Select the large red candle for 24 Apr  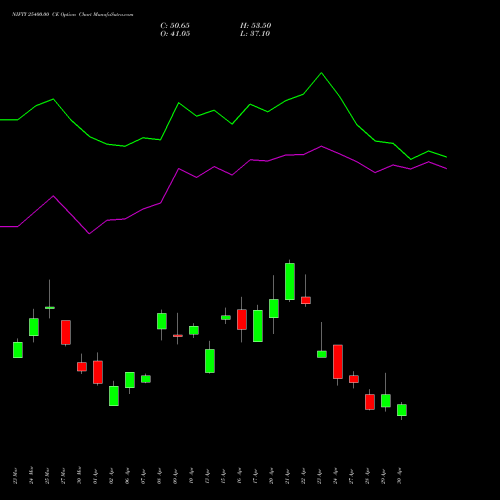[x=338, y=362]
